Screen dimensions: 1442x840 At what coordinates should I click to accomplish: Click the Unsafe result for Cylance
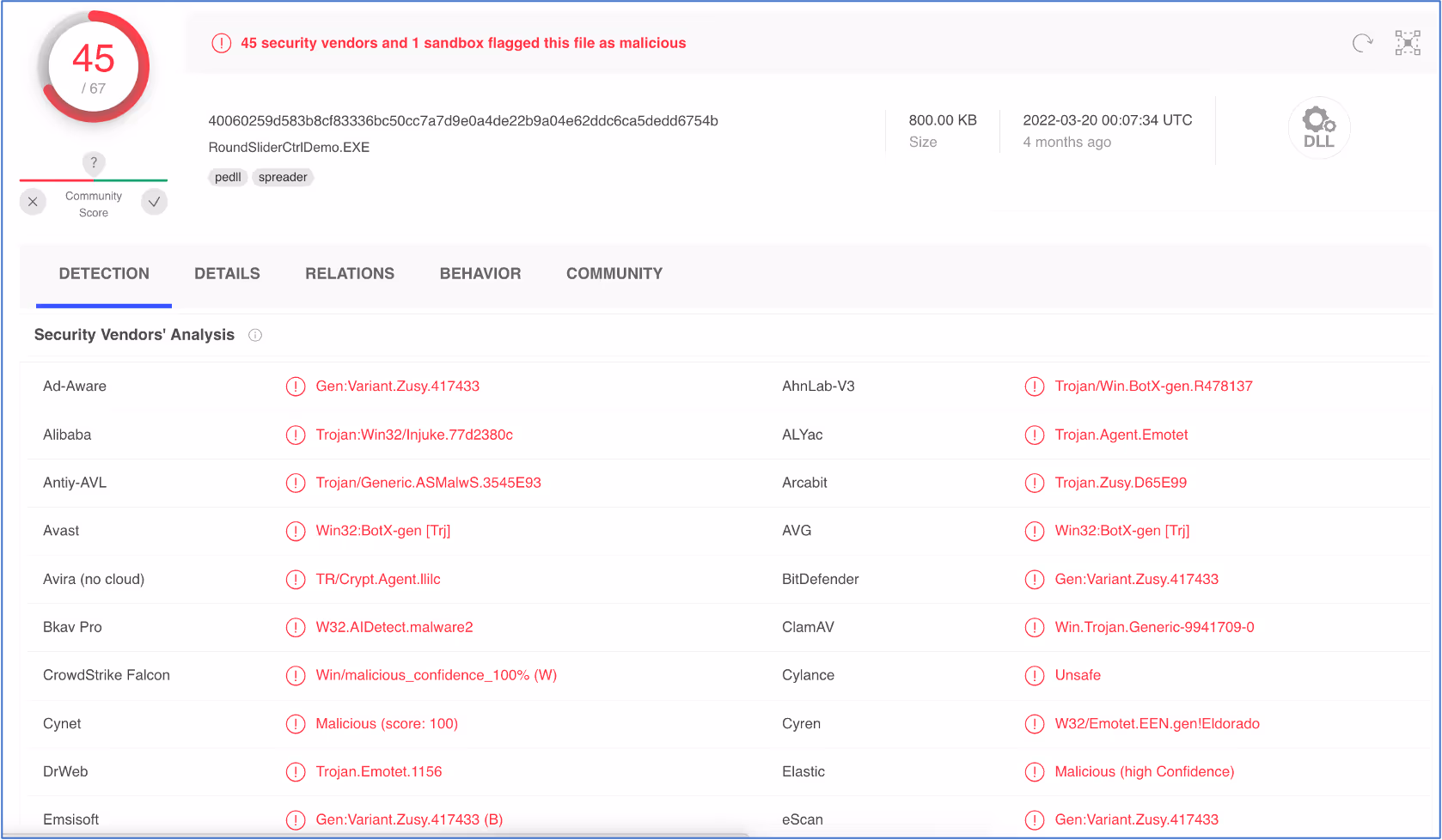(1078, 675)
